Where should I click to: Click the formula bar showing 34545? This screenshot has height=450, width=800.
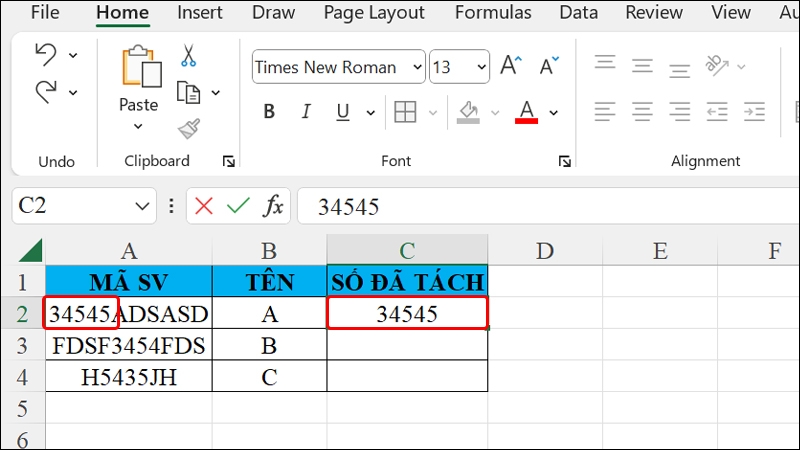pyautogui.click(x=548, y=206)
